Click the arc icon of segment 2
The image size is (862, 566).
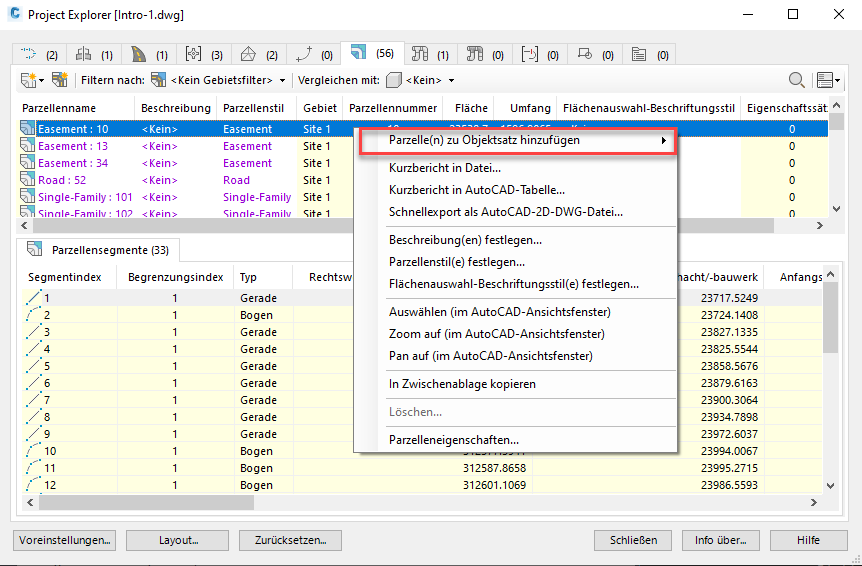click(34, 315)
